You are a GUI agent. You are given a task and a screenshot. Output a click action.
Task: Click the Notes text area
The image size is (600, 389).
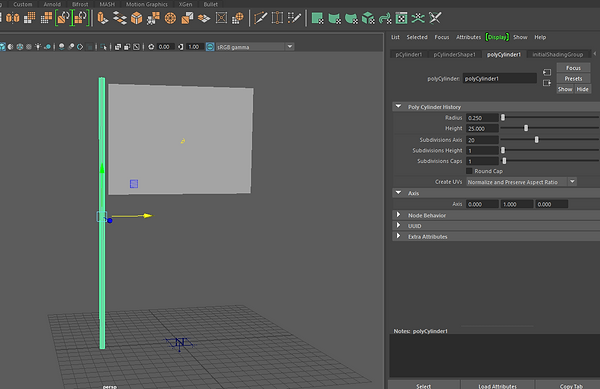(494, 356)
